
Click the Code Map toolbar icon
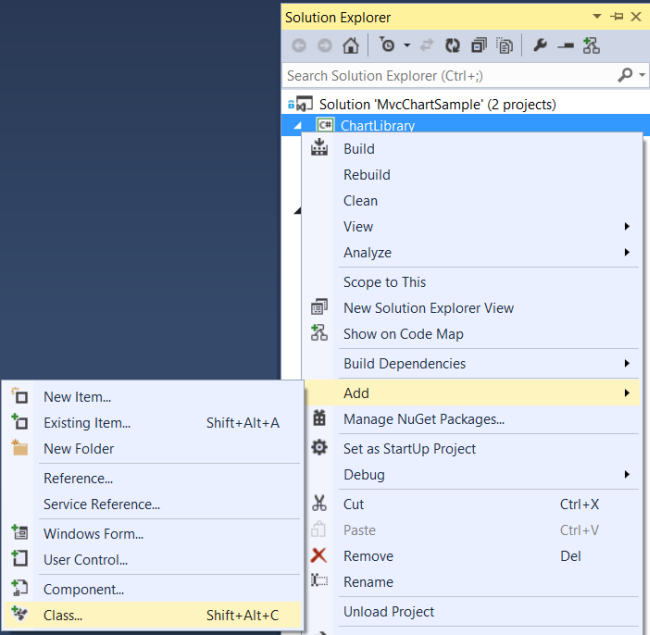click(591, 46)
